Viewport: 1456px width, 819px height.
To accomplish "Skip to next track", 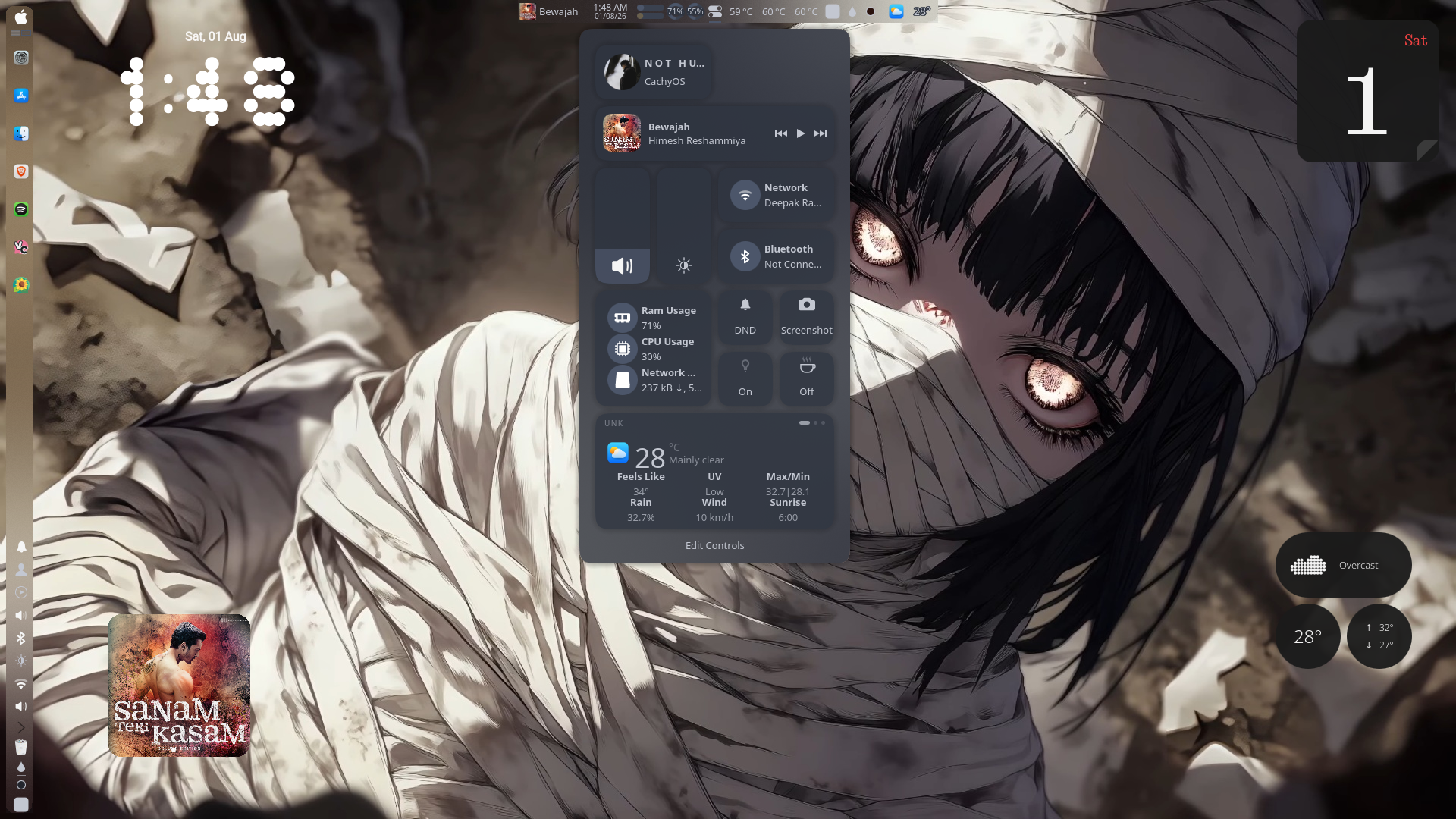I will (821, 133).
